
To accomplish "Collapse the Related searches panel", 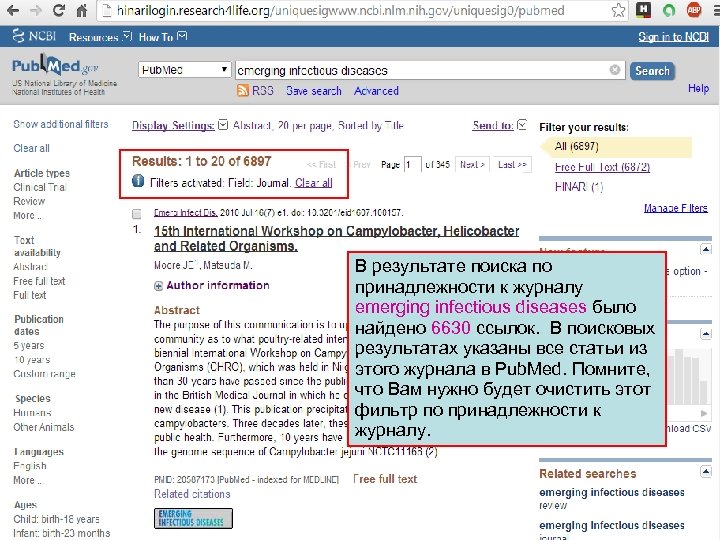I will coord(706,471).
